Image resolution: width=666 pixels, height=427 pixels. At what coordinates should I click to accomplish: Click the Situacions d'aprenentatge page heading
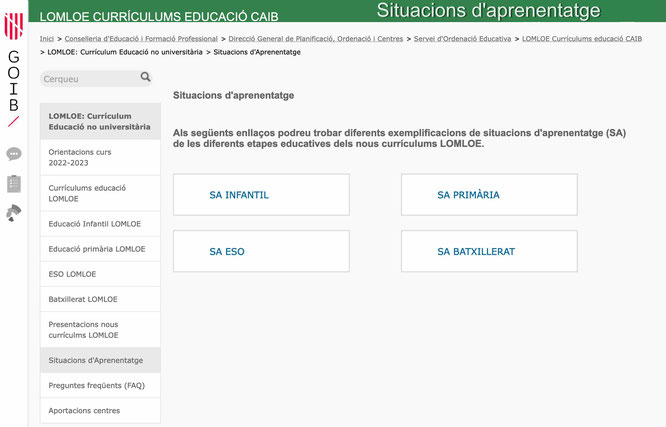234,95
